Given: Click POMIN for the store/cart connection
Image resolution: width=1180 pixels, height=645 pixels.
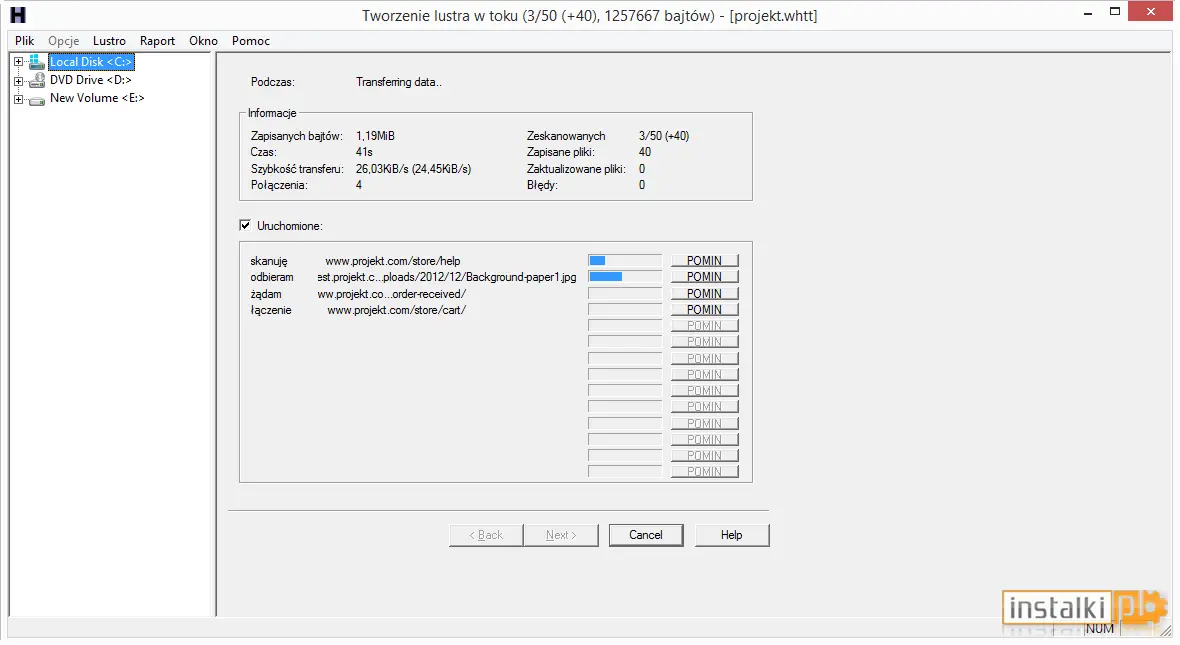Looking at the screenshot, I should [704, 309].
